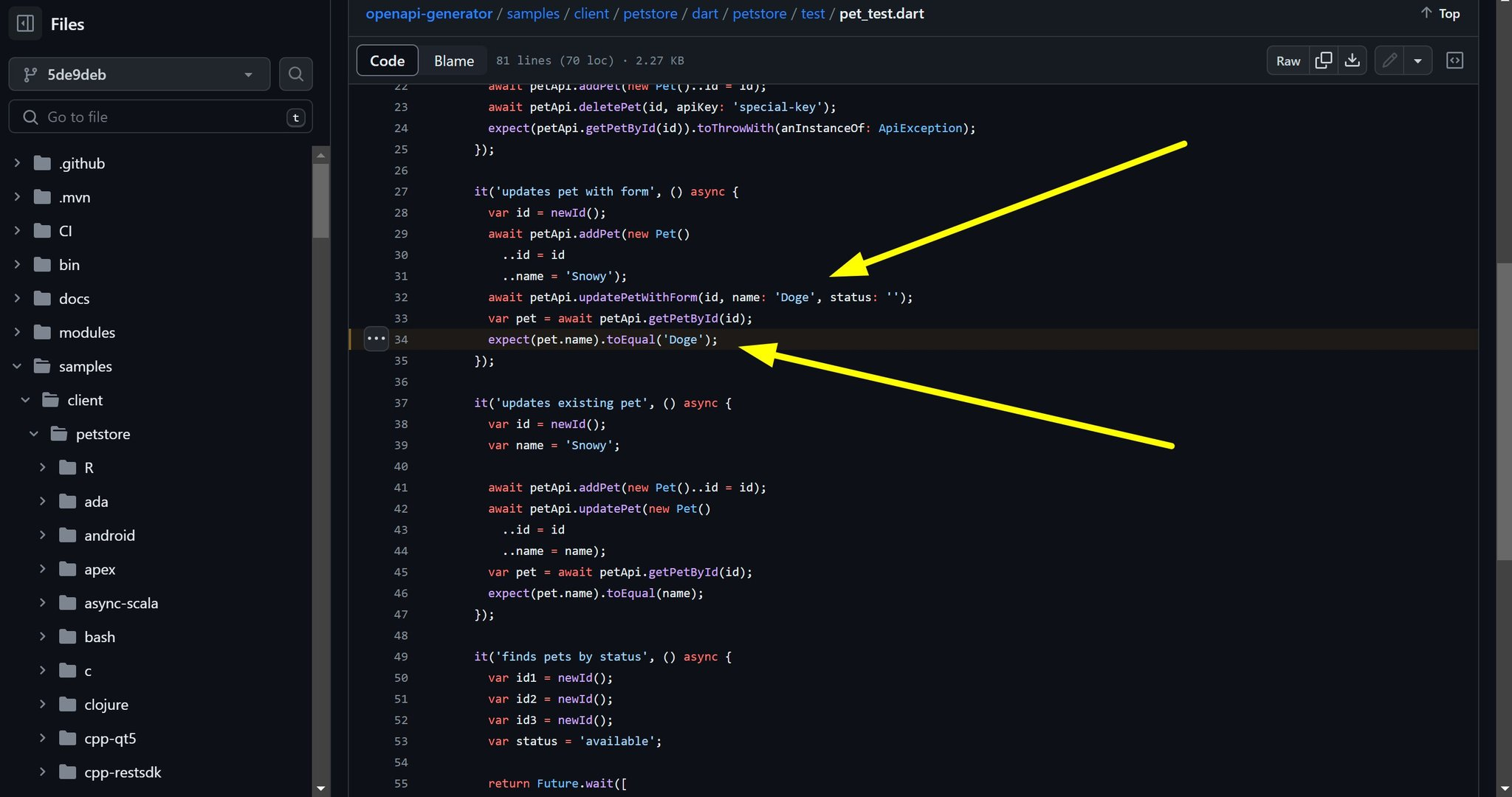Image resolution: width=1512 pixels, height=797 pixels.
Task: Open line 34 ellipsis actions menu
Action: pos(376,339)
